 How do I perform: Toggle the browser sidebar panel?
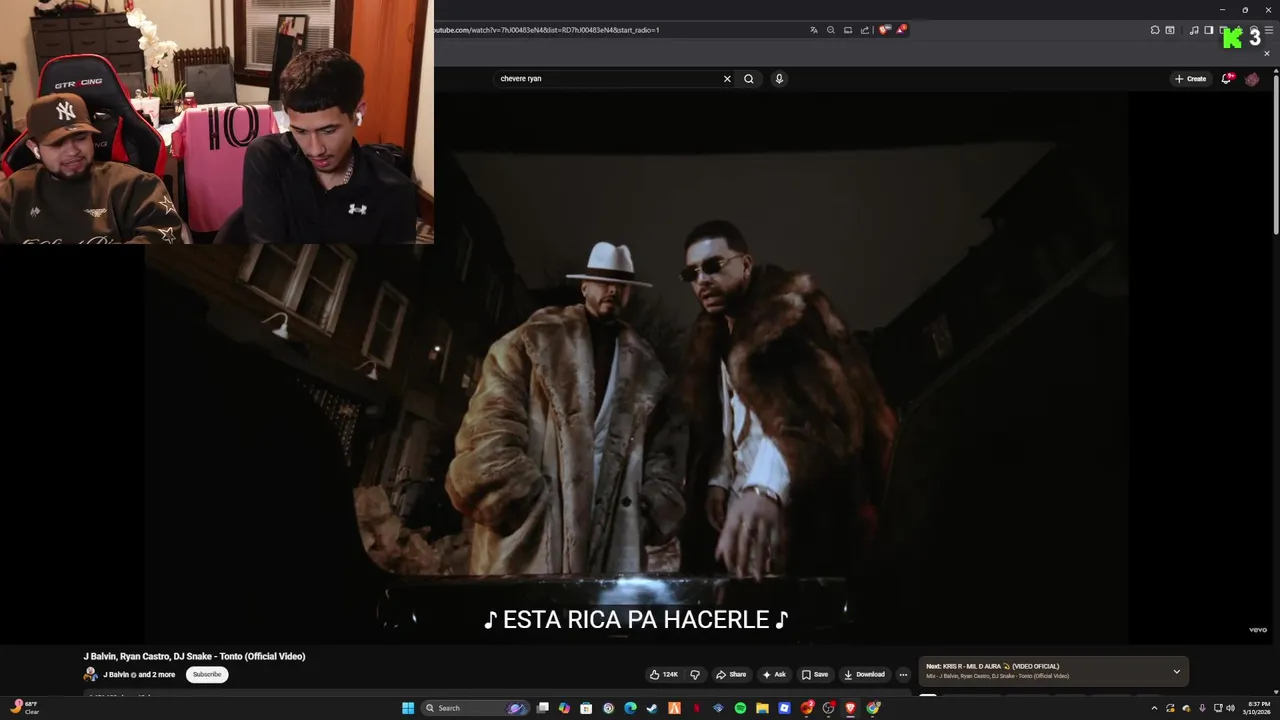[x=1208, y=30]
